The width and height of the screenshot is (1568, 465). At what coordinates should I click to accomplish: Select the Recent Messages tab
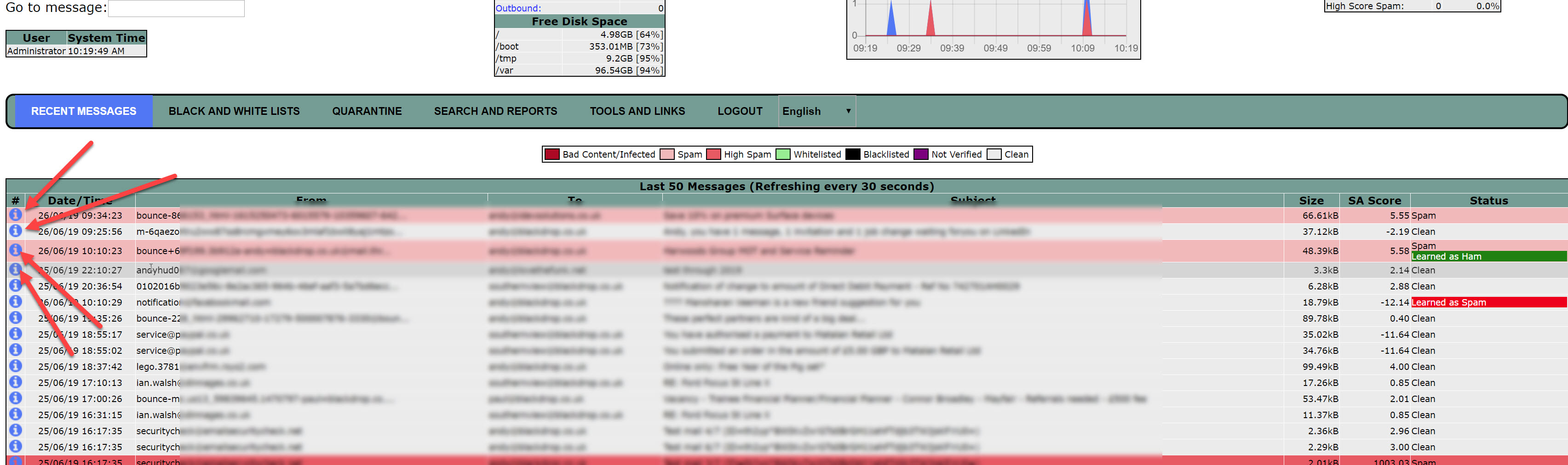pyautogui.click(x=83, y=111)
